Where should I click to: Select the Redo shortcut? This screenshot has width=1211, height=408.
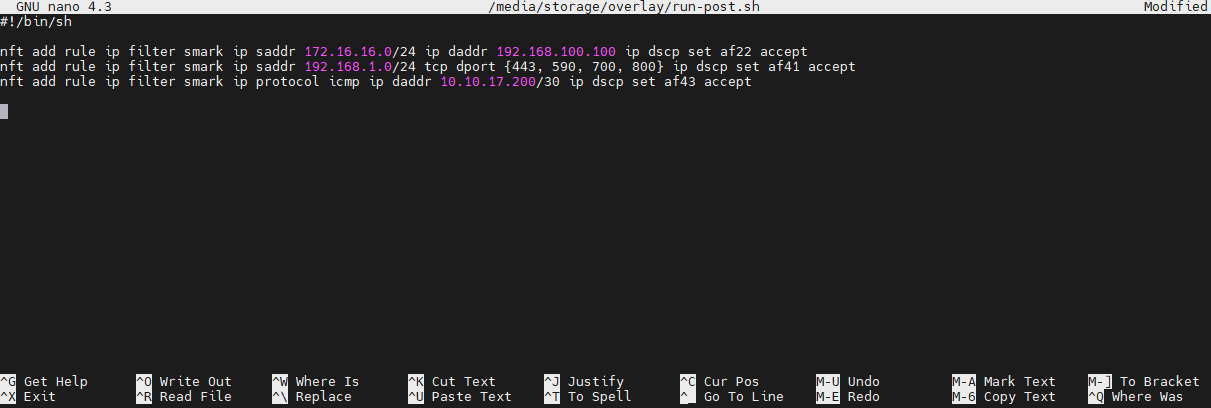pyautogui.click(x=863, y=396)
